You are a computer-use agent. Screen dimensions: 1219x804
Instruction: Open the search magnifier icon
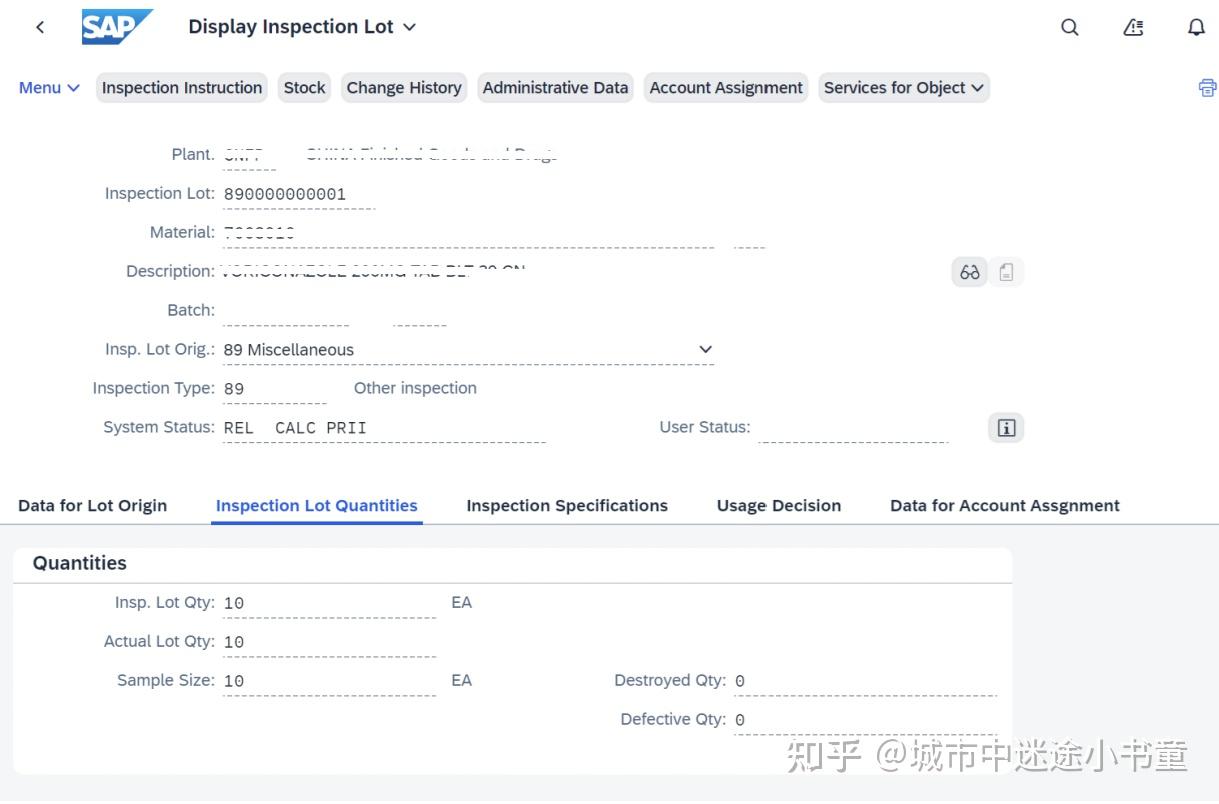pos(1069,27)
